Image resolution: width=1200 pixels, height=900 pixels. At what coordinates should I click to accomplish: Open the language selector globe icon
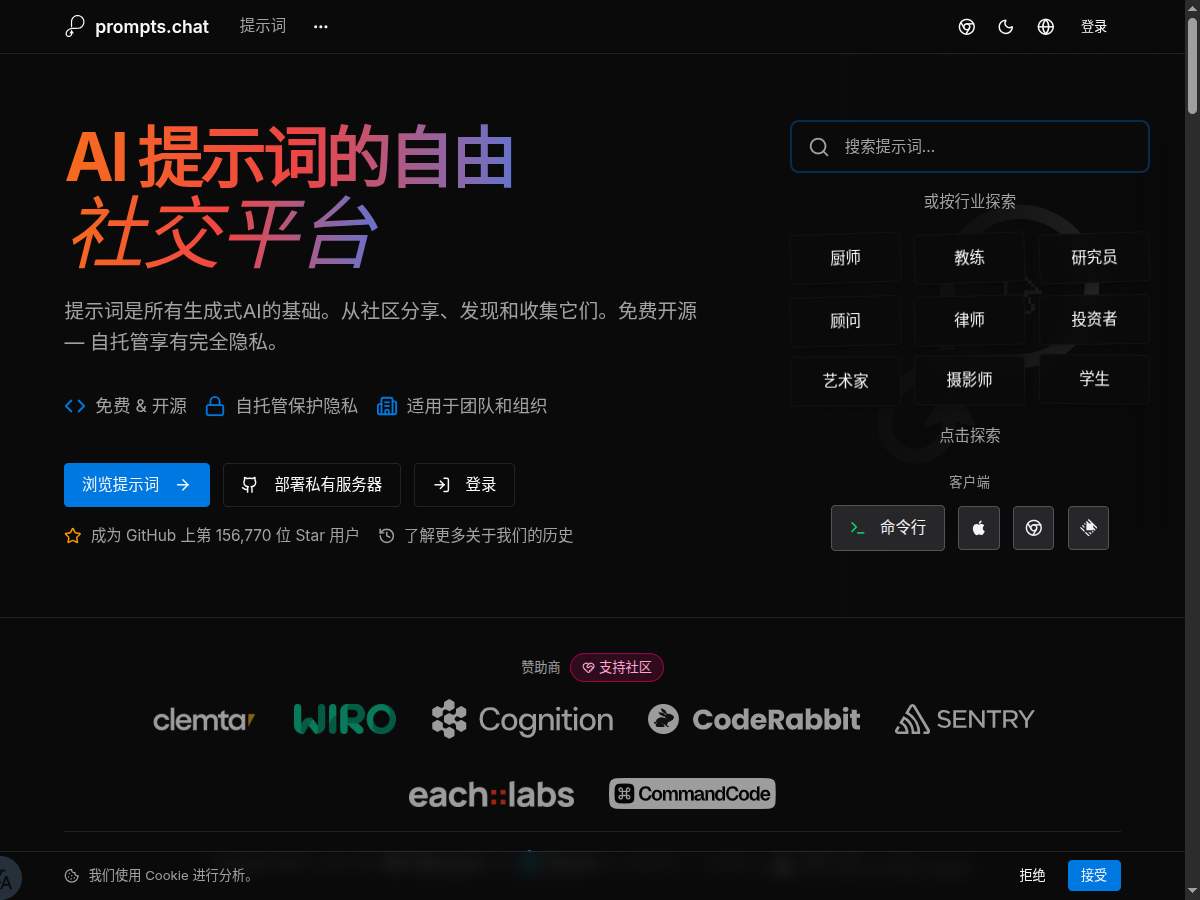[1046, 27]
